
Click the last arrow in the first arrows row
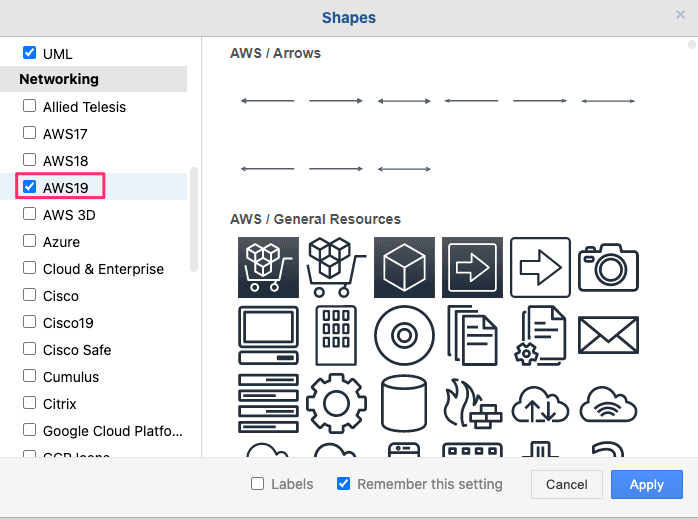608,101
